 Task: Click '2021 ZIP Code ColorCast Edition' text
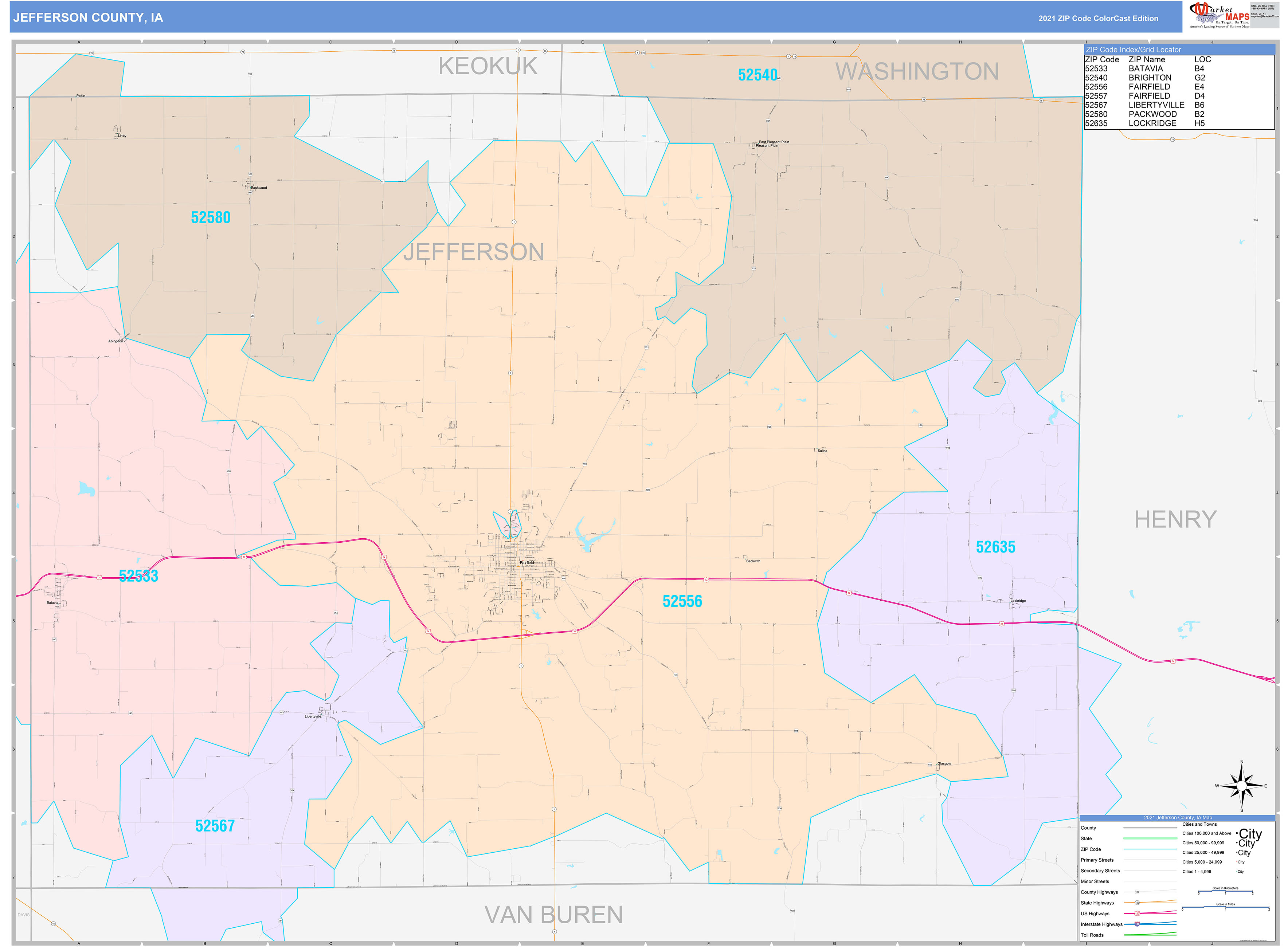[x=1098, y=18]
